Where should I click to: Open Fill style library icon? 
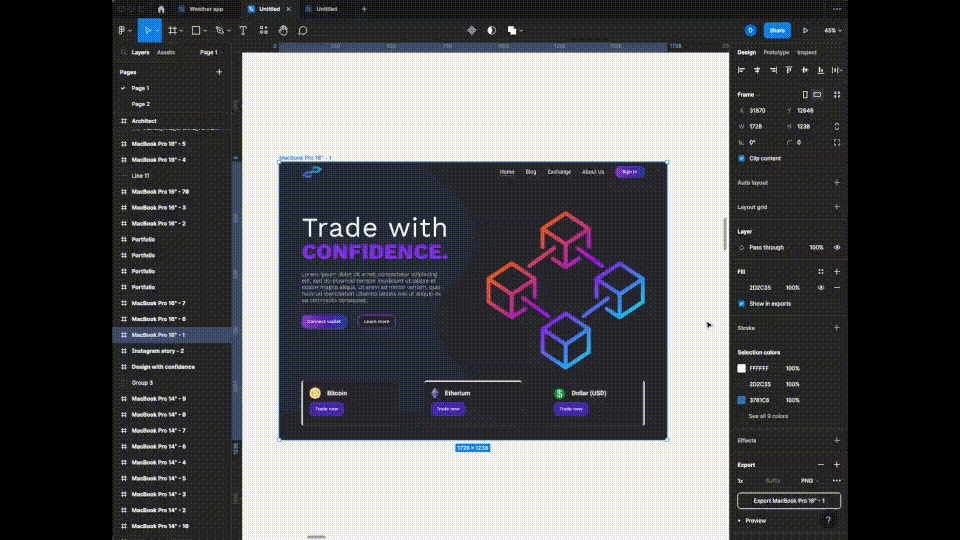(821, 272)
